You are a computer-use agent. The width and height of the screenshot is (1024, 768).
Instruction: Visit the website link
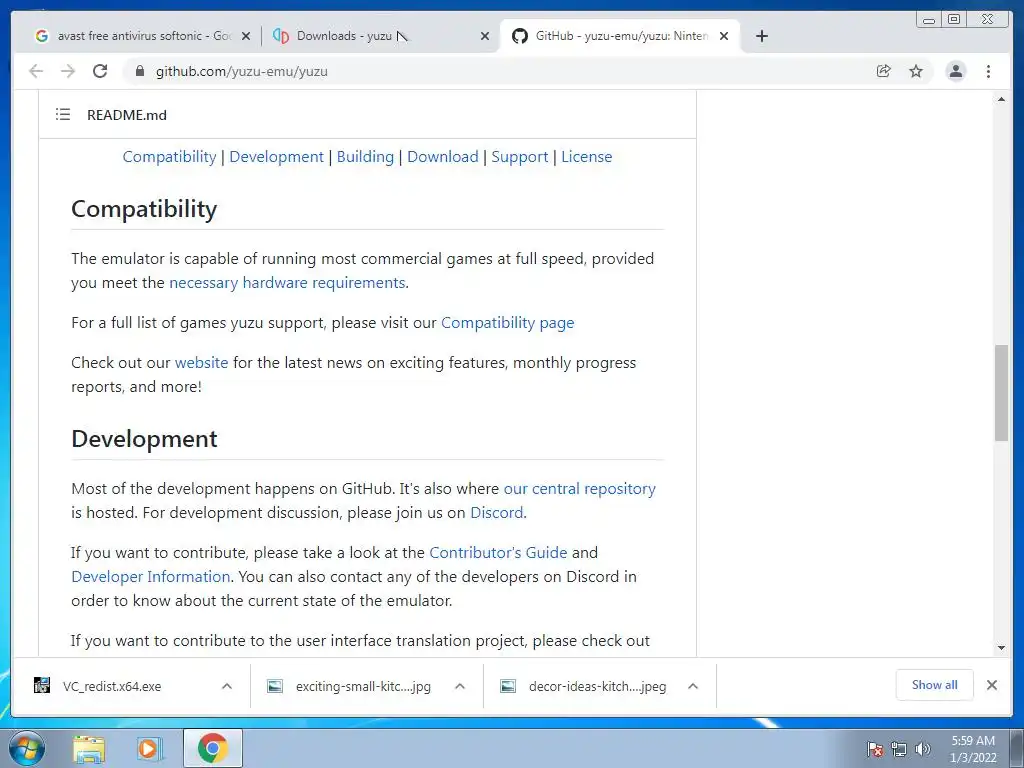coord(201,362)
